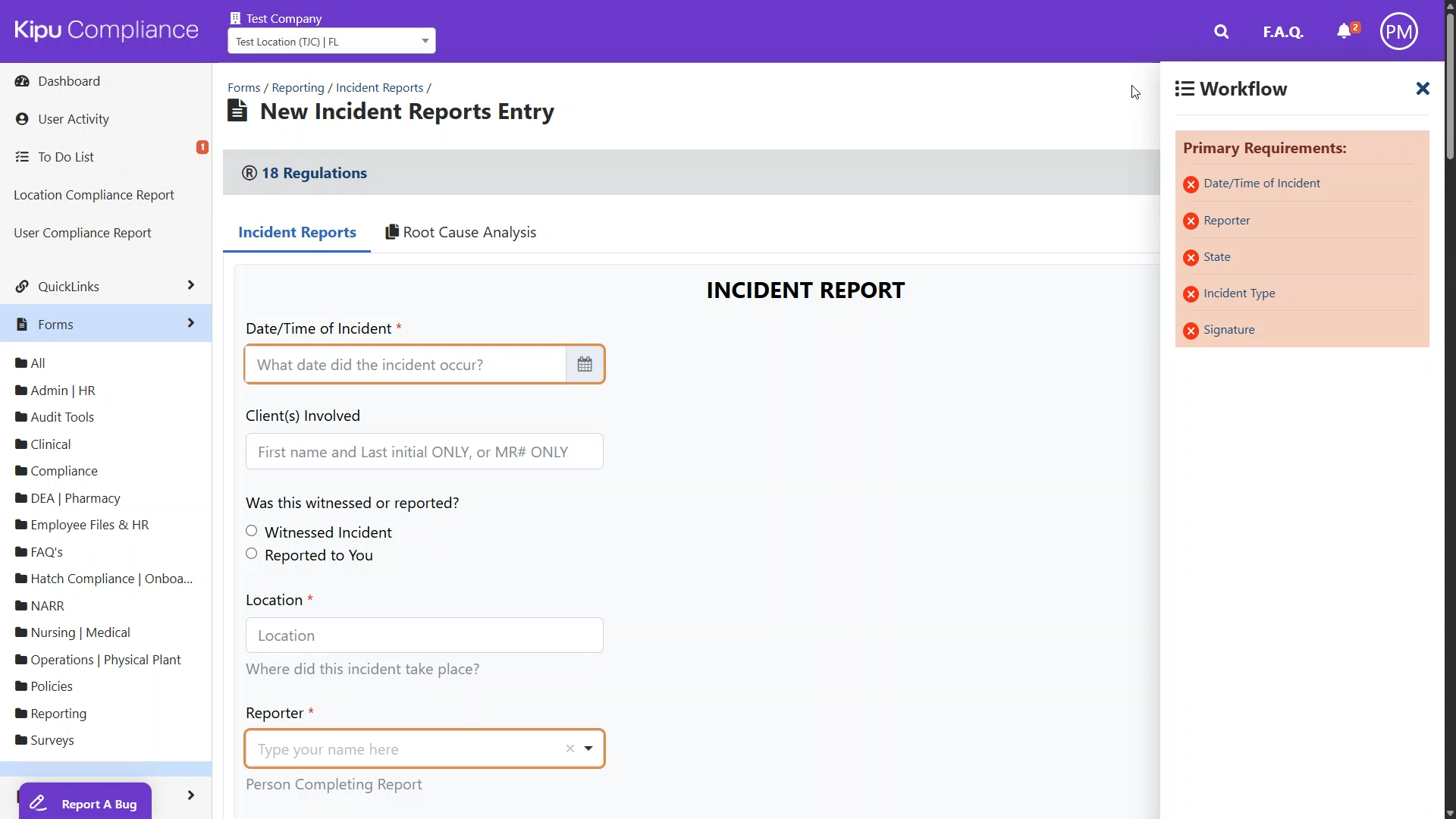Click the clear X in Reporter field
Image resolution: width=1456 pixels, height=819 pixels.
click(x=570, y=749)
